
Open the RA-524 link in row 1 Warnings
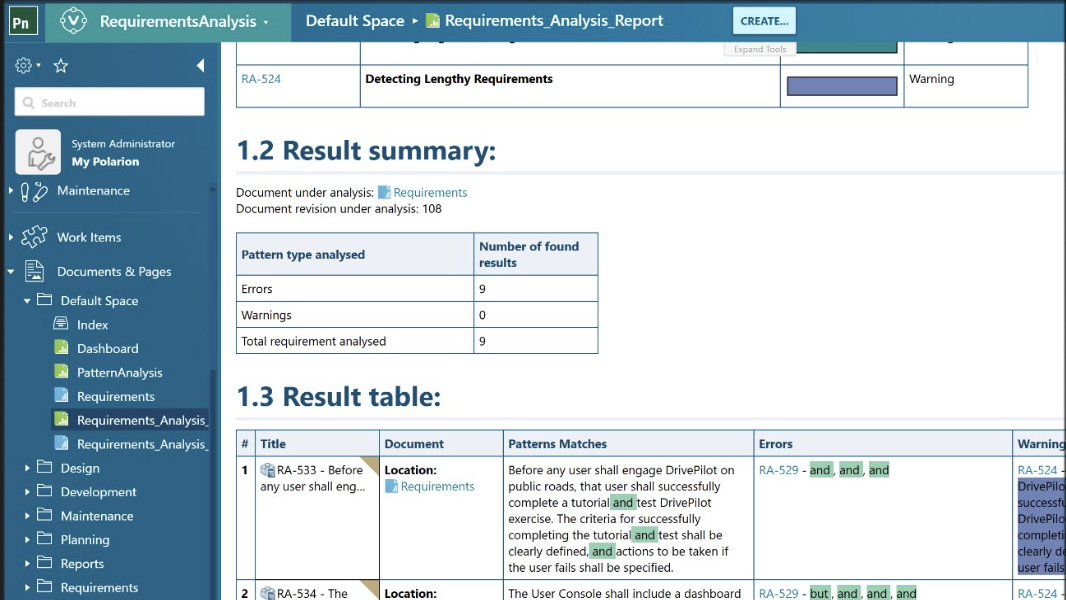pyautogui.click(x=1037, y=470)
